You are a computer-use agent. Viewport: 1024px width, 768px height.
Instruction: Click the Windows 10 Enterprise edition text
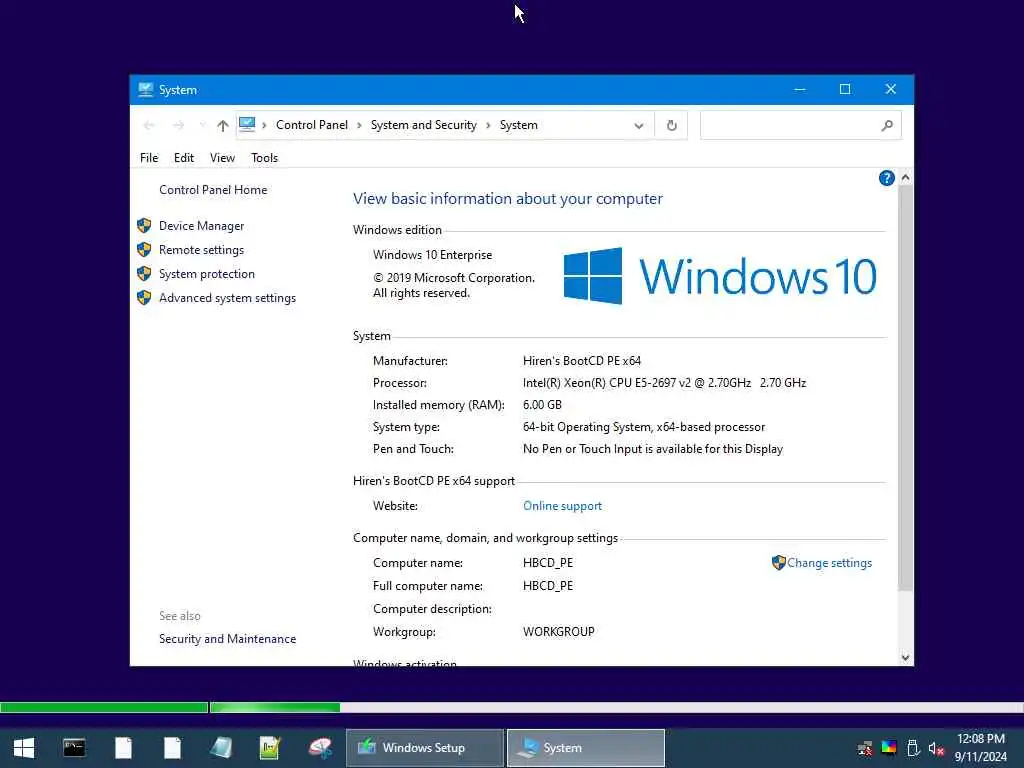click(432, 255)
